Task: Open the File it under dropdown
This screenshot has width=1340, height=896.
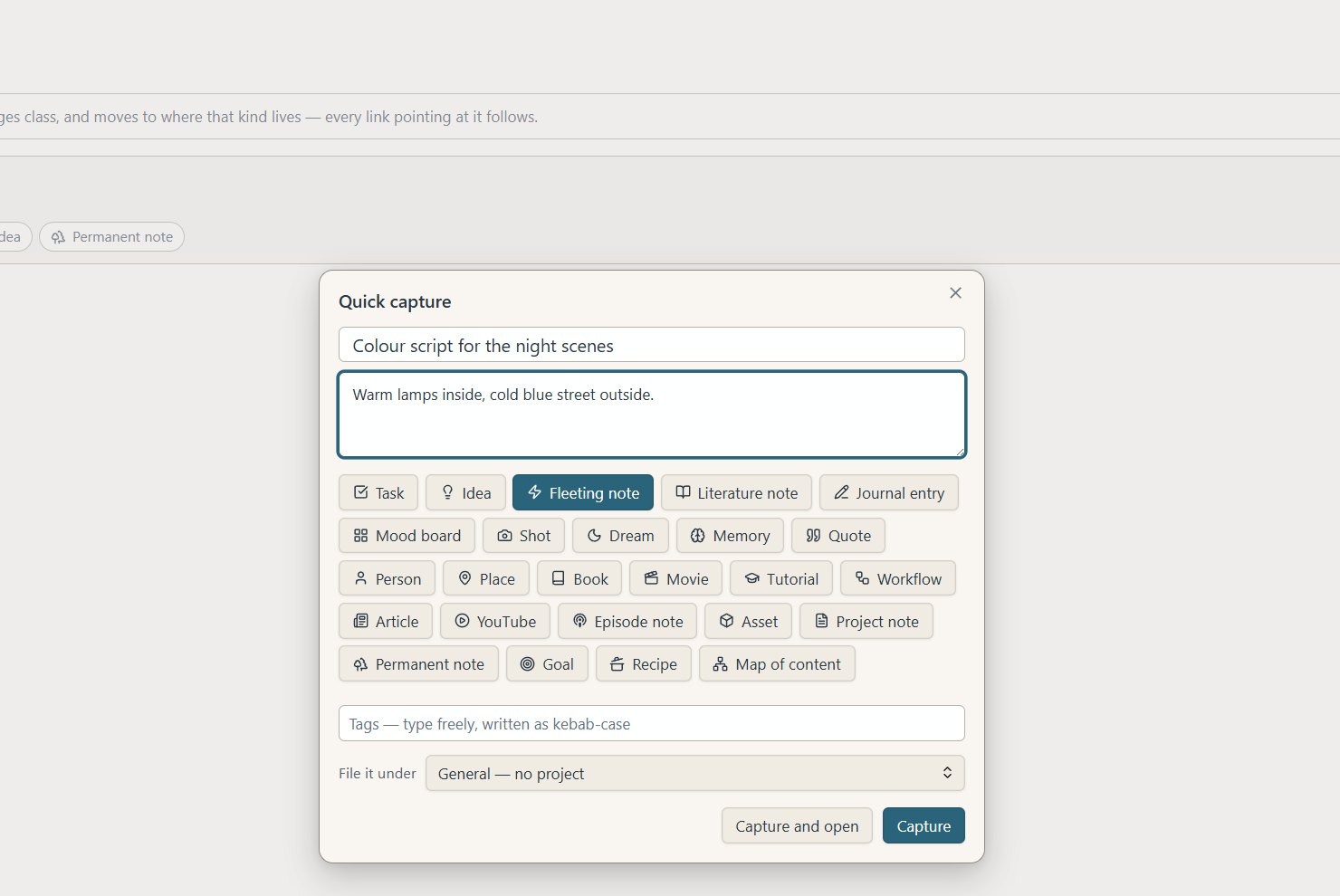Action: tap(695, 773)
